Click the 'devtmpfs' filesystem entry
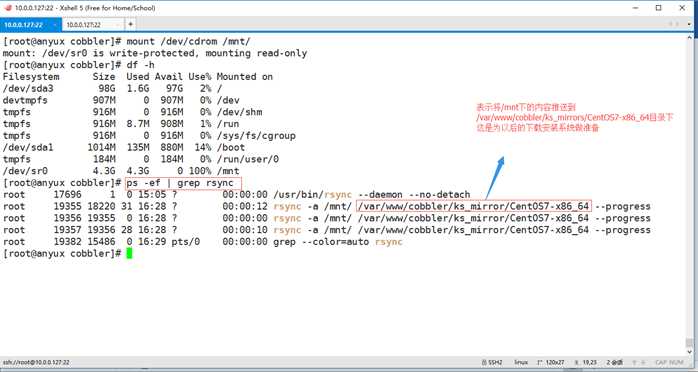The width and height of the screenshot is (698, 372). click(x=25, y=100)
